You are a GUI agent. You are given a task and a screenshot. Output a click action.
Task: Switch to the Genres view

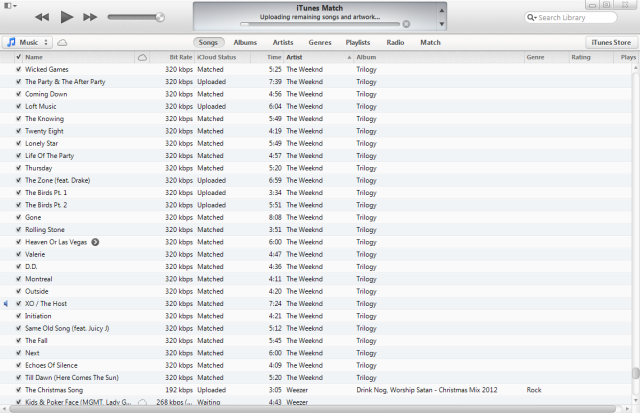(x=320, y=42)
